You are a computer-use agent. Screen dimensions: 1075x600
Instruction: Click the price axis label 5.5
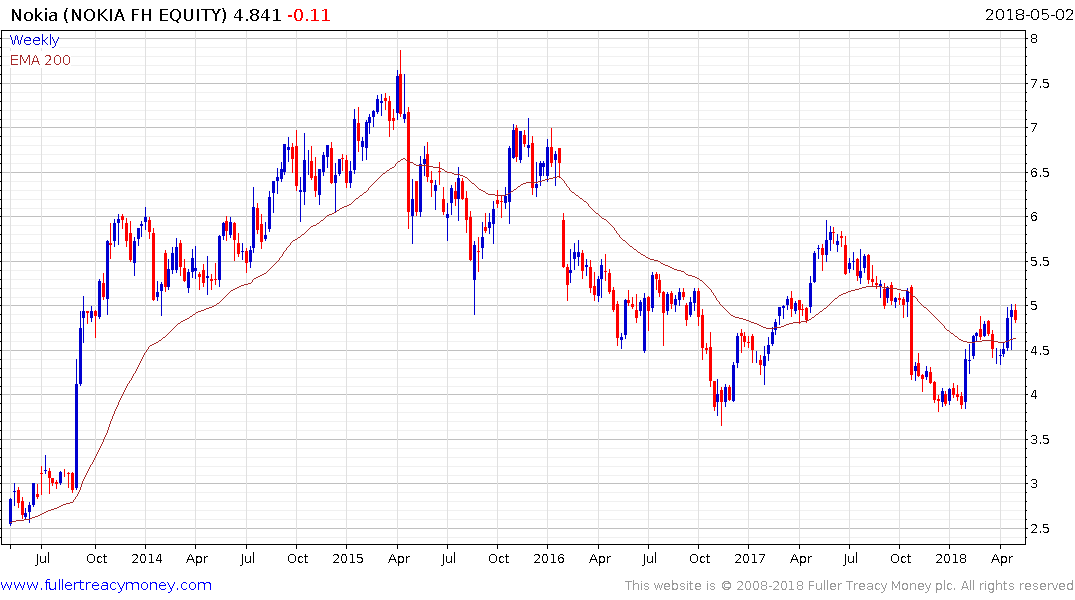tap(1039, 261)
